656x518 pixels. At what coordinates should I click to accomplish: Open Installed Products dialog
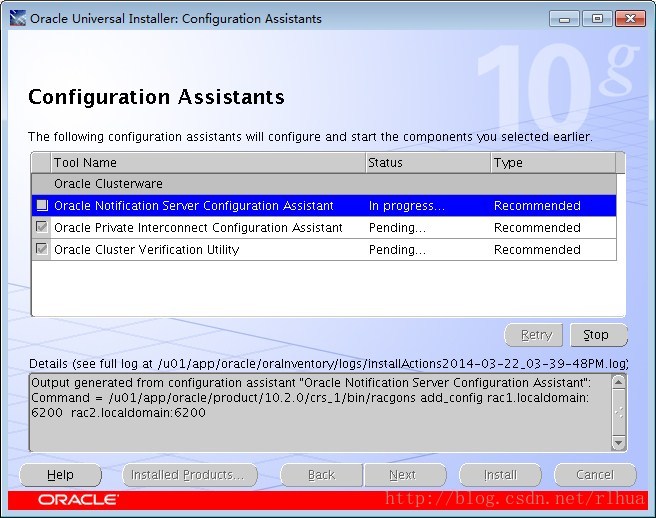190,475
